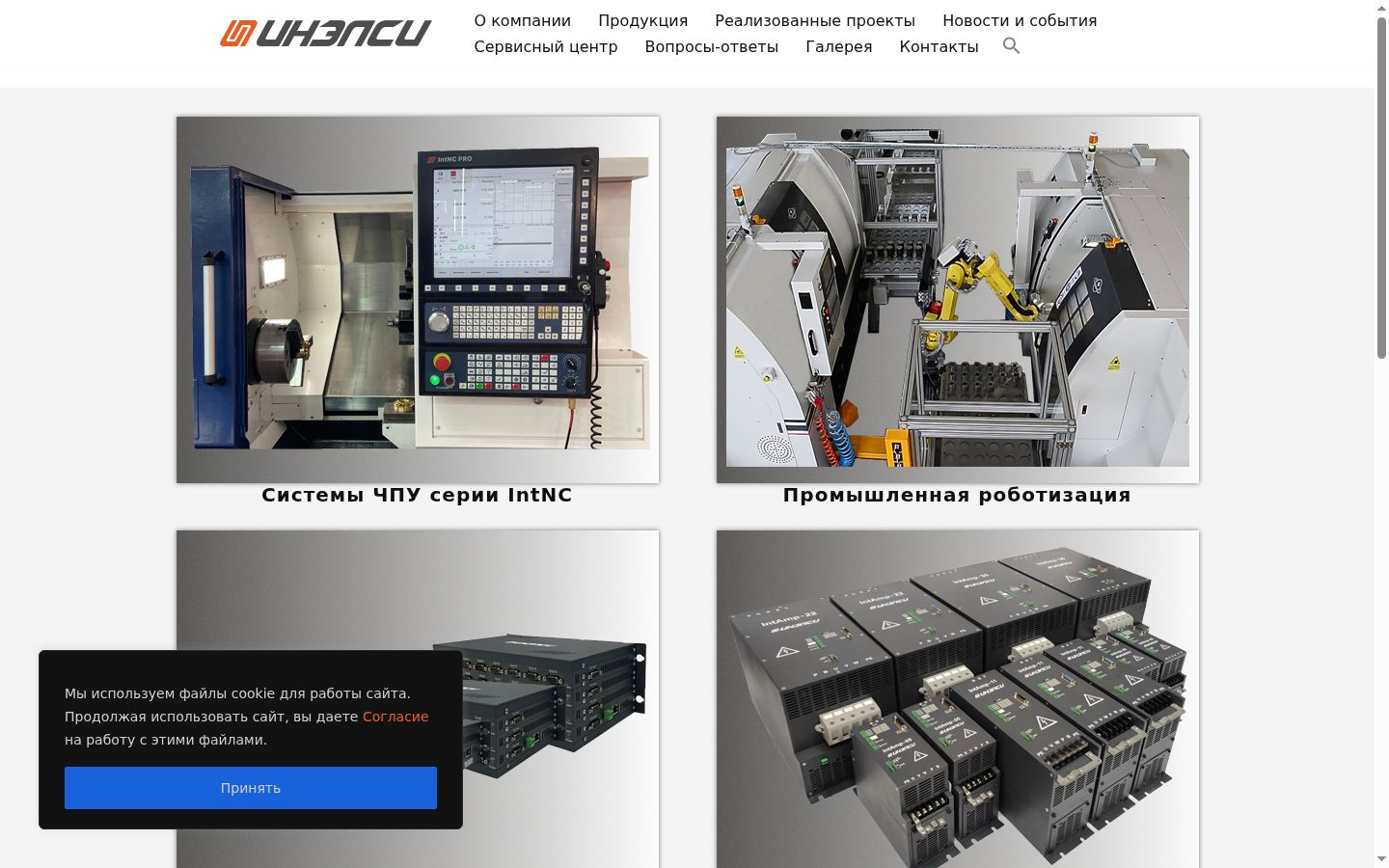Click the scrollbar down arrow
Viewport: 1389px width, 868px height.
(1381, 858)
